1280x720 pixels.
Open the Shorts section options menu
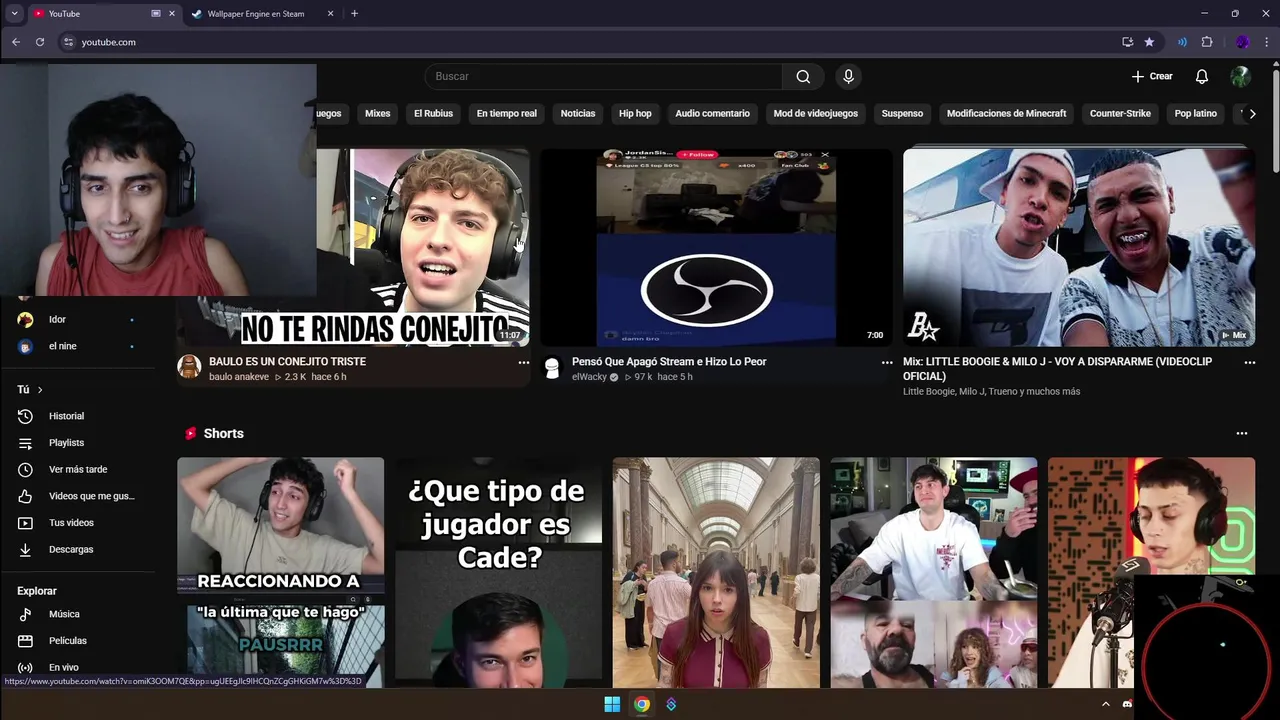(1241, 434)
